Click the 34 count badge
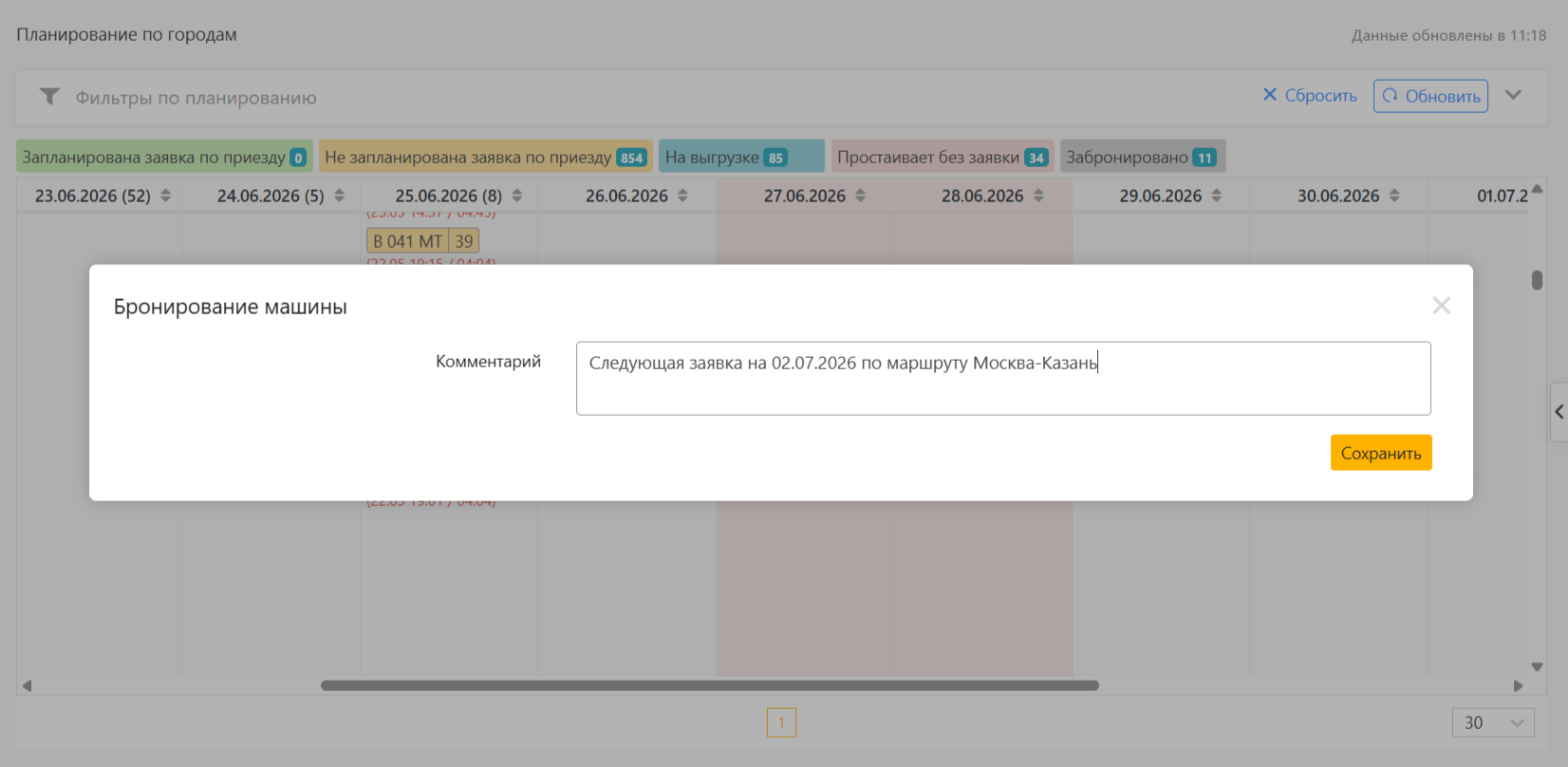Screen dimensions: 1568x767 1036,158
